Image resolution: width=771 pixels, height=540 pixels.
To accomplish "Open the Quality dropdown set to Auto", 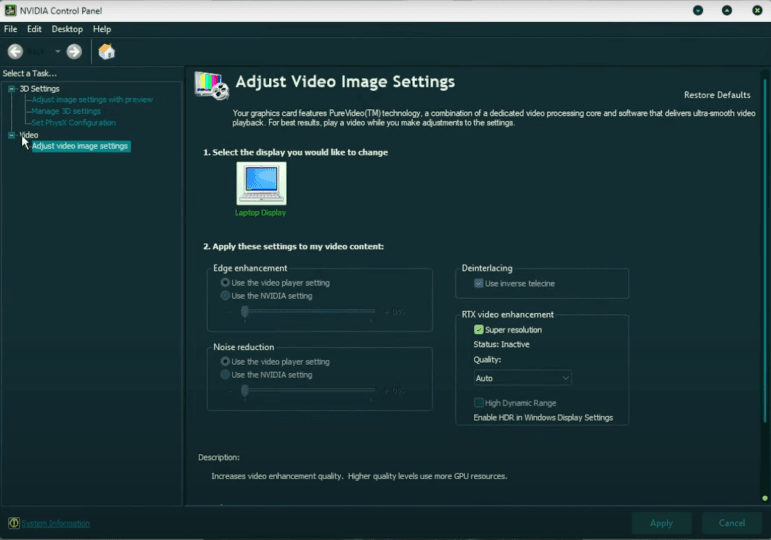I will [522, 378].
